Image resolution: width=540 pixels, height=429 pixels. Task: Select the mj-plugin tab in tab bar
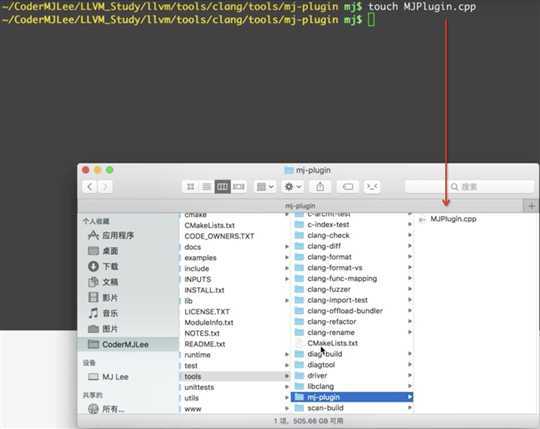click(x=300, y=206)
